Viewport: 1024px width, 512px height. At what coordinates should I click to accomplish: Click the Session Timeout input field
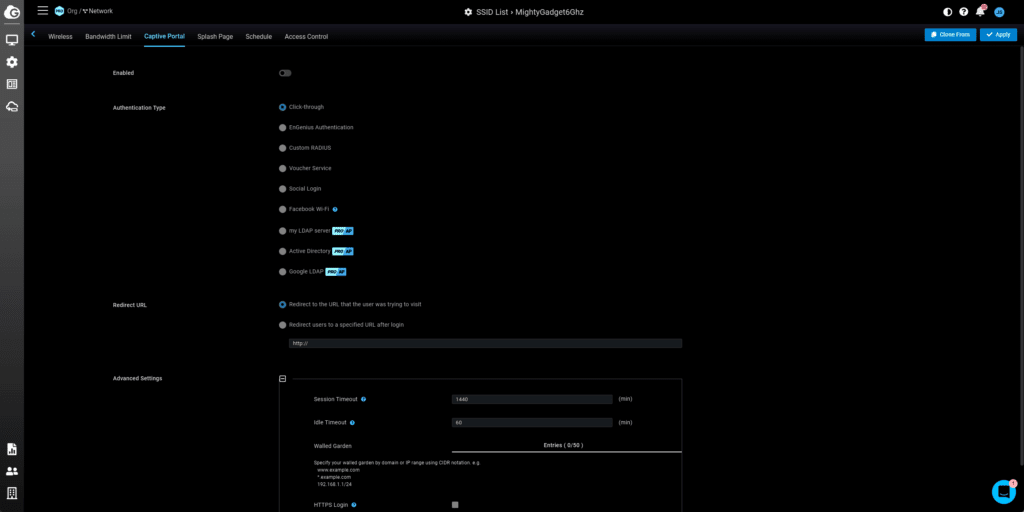[x=531, y=399]
